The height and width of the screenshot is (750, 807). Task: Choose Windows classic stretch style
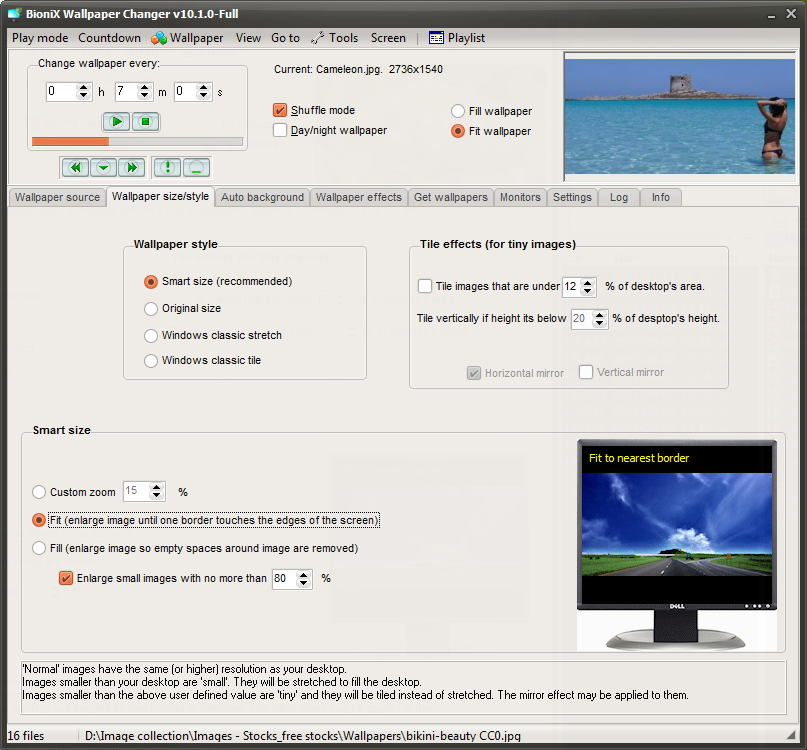[x=151, y=336]
